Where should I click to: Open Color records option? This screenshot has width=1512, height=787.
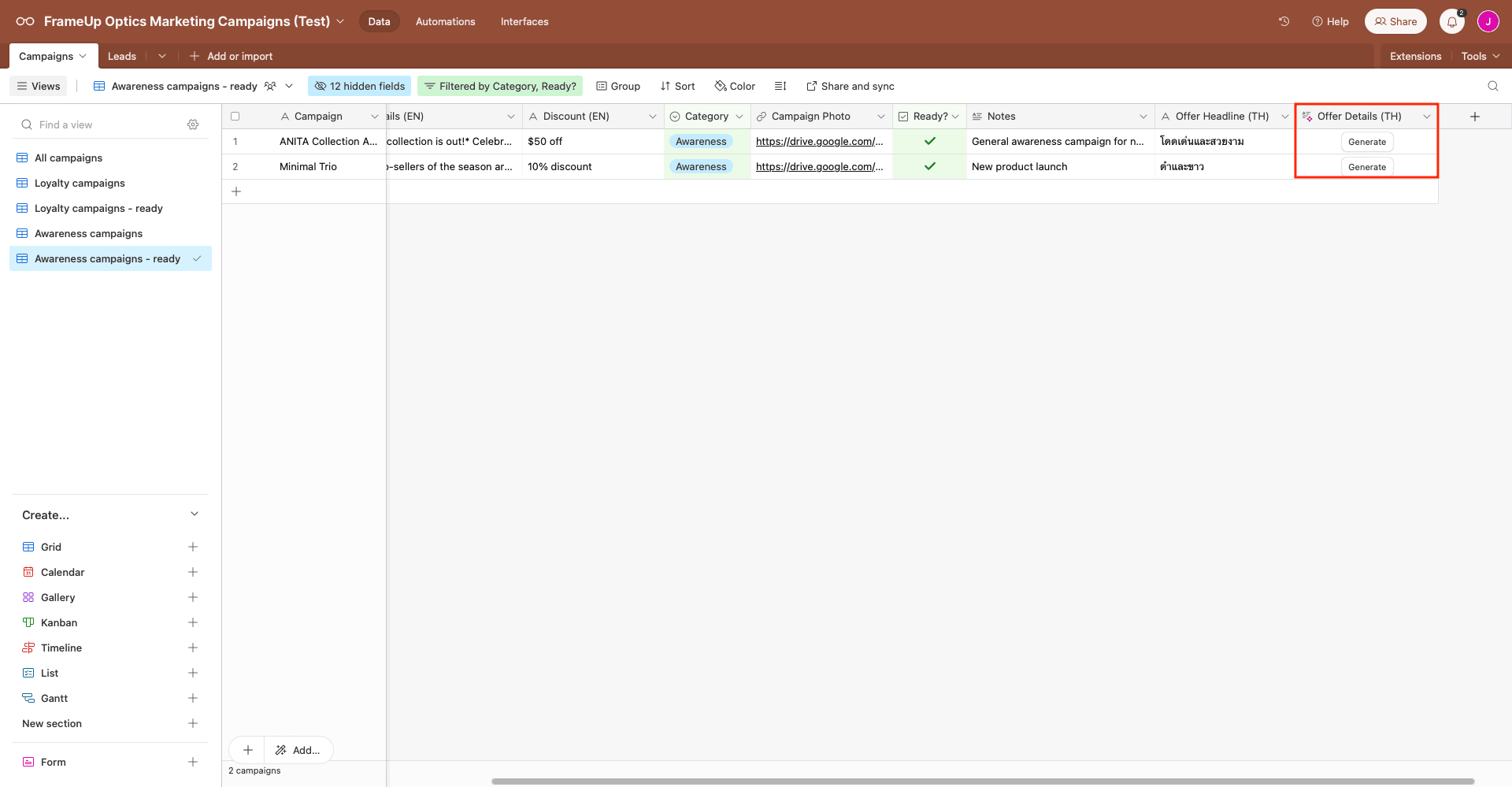(x=735, y=86)
